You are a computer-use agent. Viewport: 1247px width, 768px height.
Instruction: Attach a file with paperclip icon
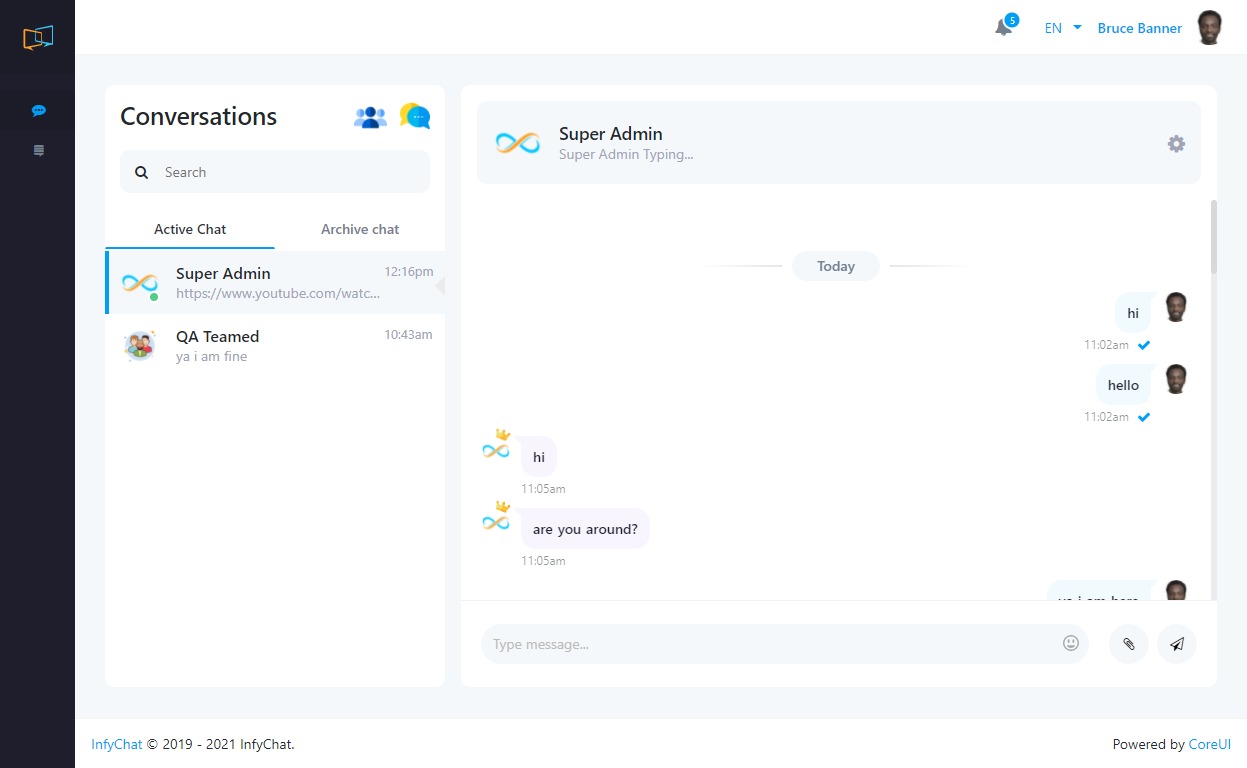click(1129, 644)
